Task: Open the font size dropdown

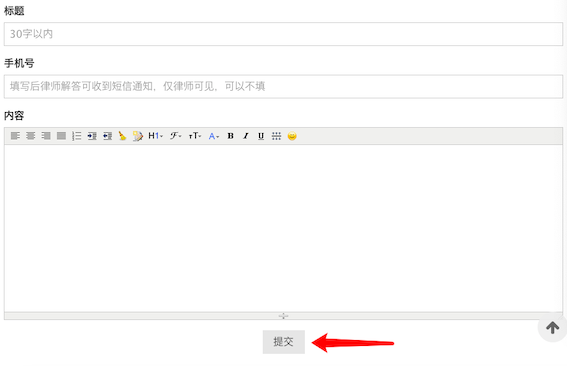Action: (x=195, y=136)
